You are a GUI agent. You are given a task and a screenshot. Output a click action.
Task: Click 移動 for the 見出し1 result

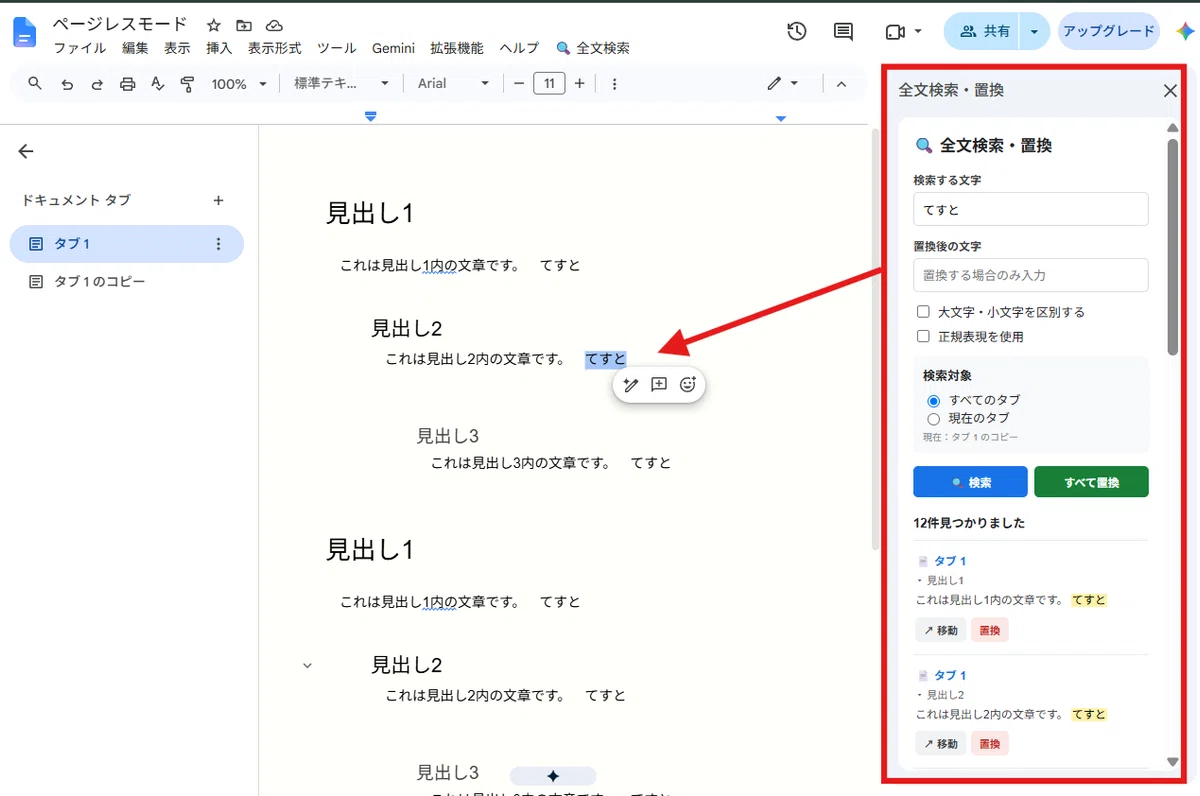point(940,630)
